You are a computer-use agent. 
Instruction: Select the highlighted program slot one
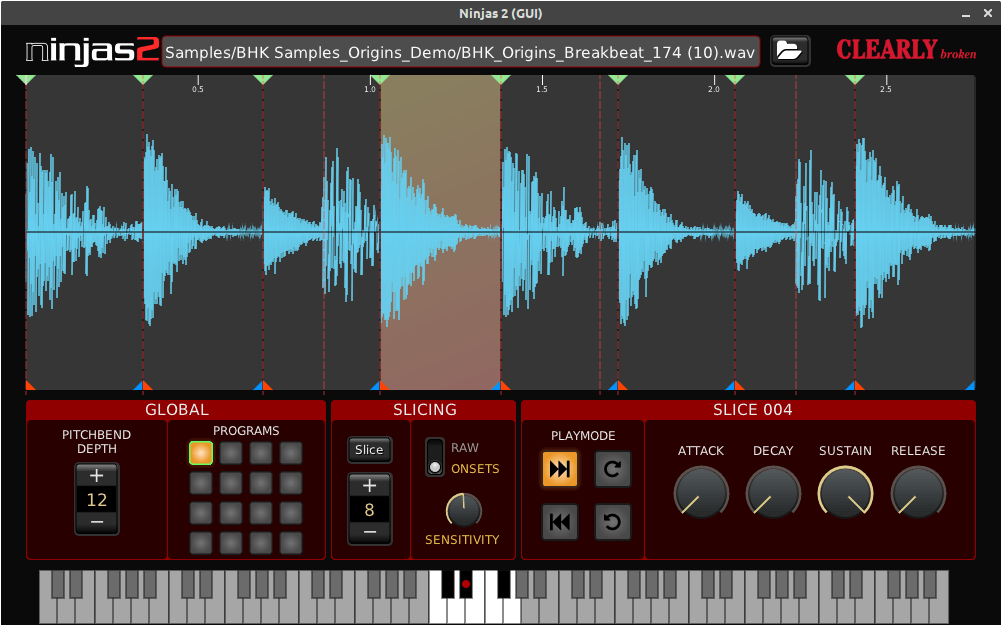[203, 455]
